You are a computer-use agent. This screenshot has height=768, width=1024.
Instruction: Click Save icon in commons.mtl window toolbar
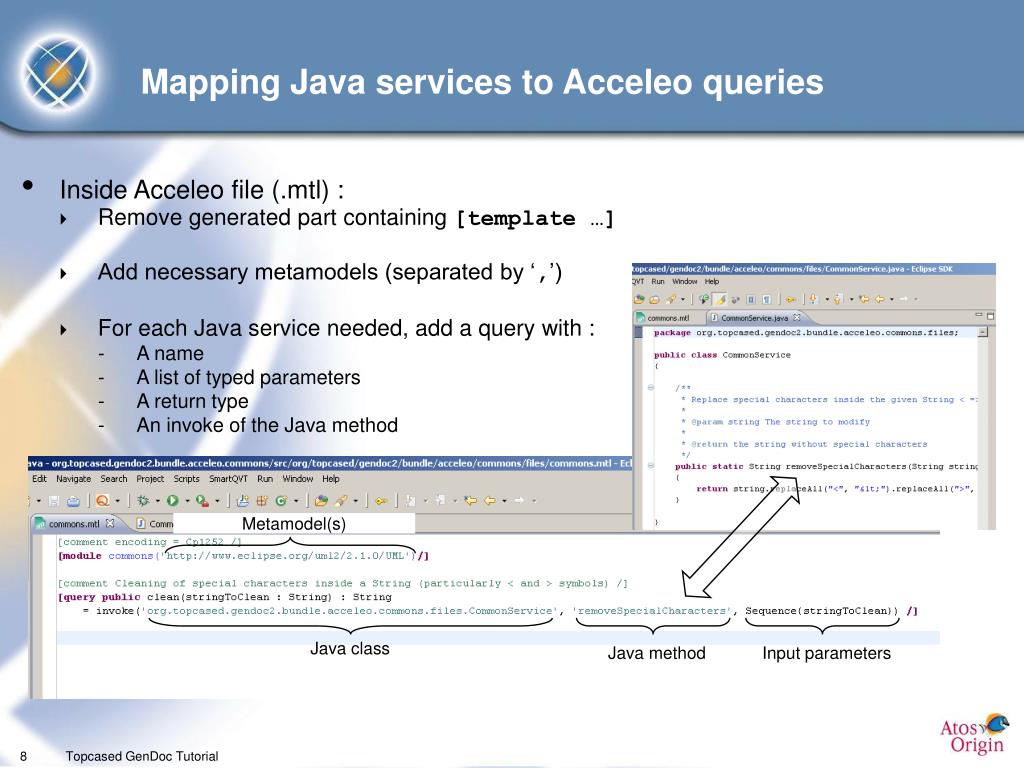point(54,501)
